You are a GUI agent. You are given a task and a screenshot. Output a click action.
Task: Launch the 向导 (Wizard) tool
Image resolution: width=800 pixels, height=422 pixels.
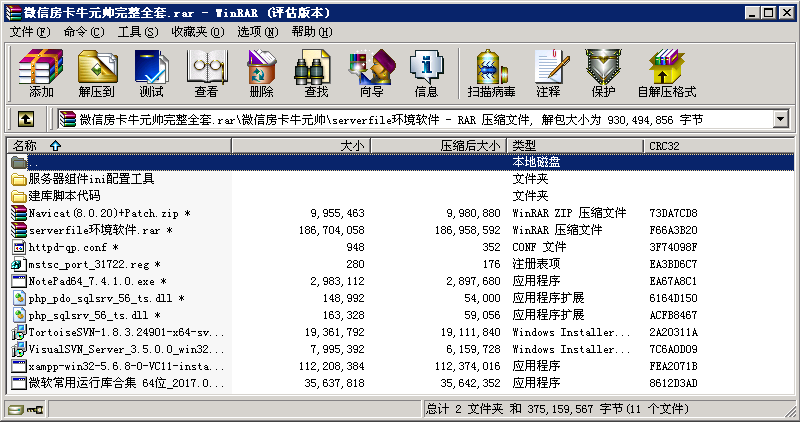pos(371,74)
